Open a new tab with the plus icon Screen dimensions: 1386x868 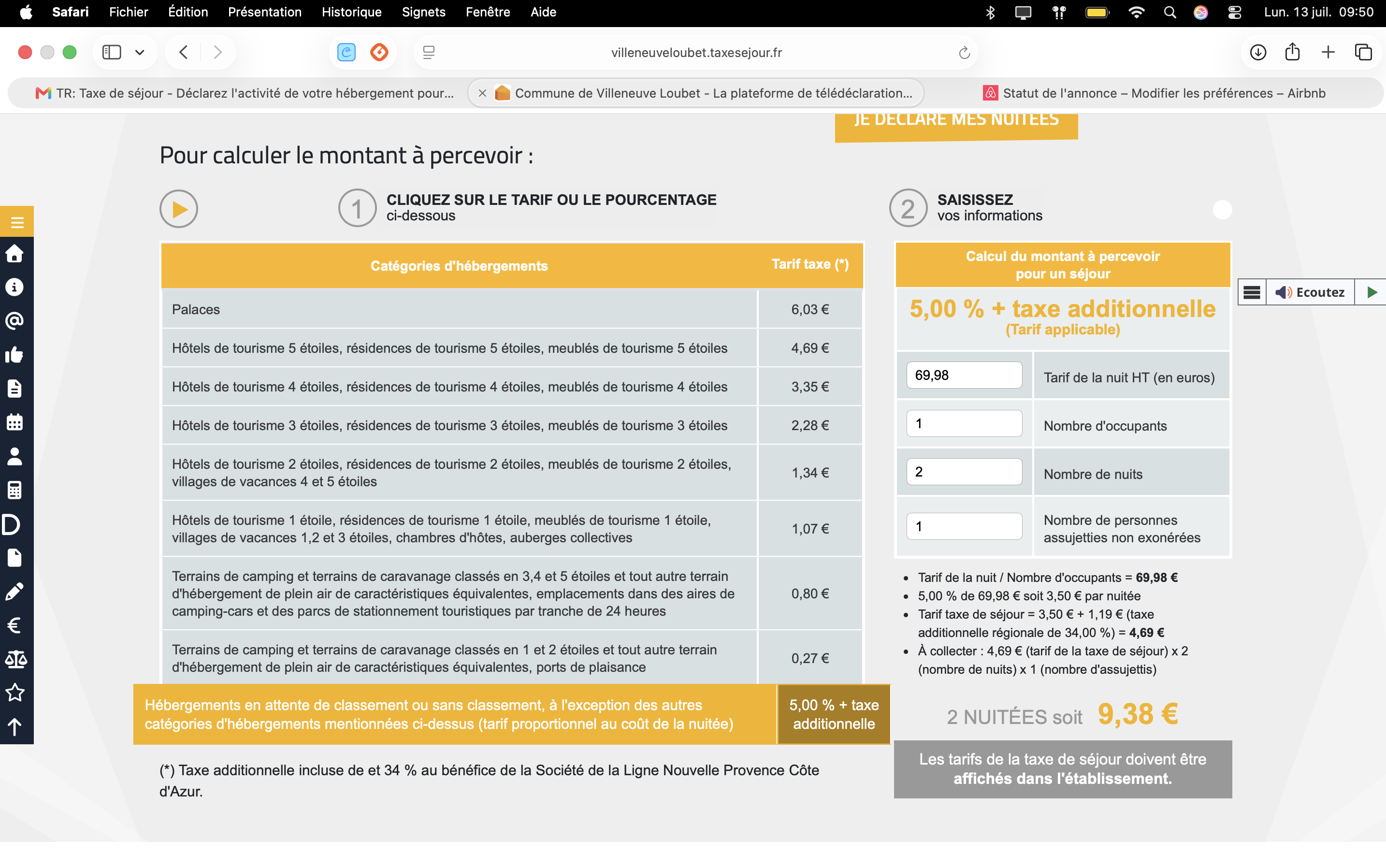1328,52
